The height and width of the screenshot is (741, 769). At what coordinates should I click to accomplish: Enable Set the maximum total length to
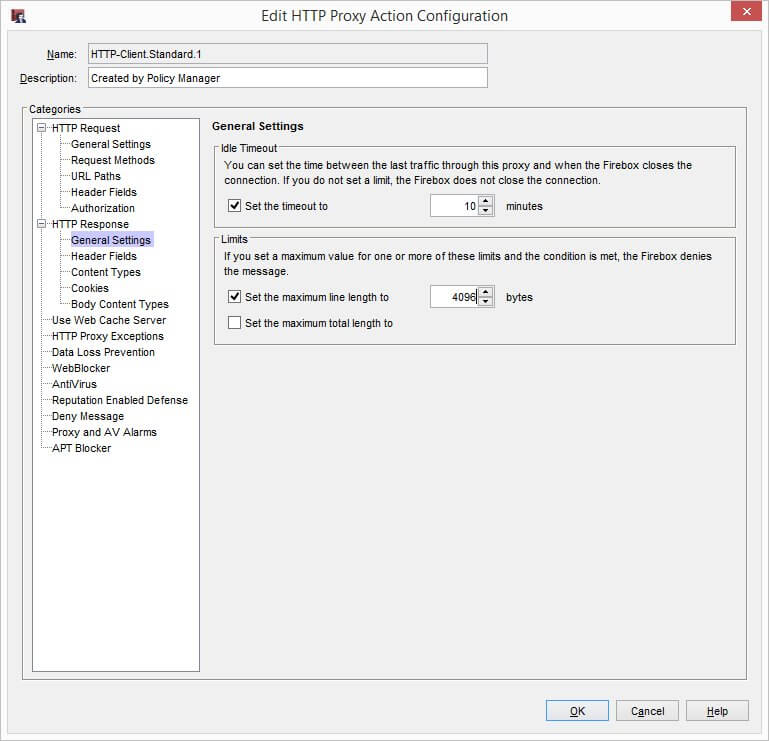point(234,323)
